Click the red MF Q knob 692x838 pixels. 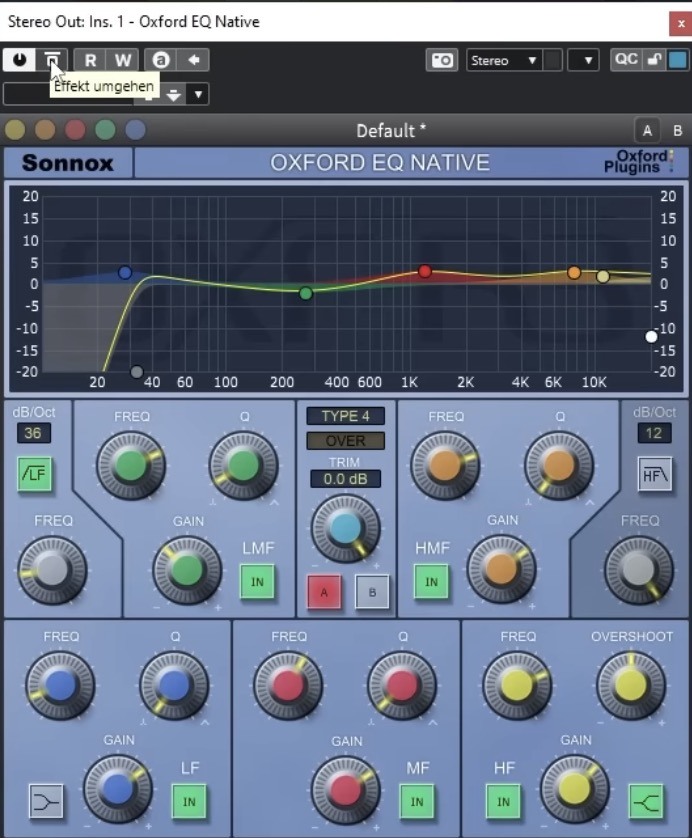pos(402,685)
